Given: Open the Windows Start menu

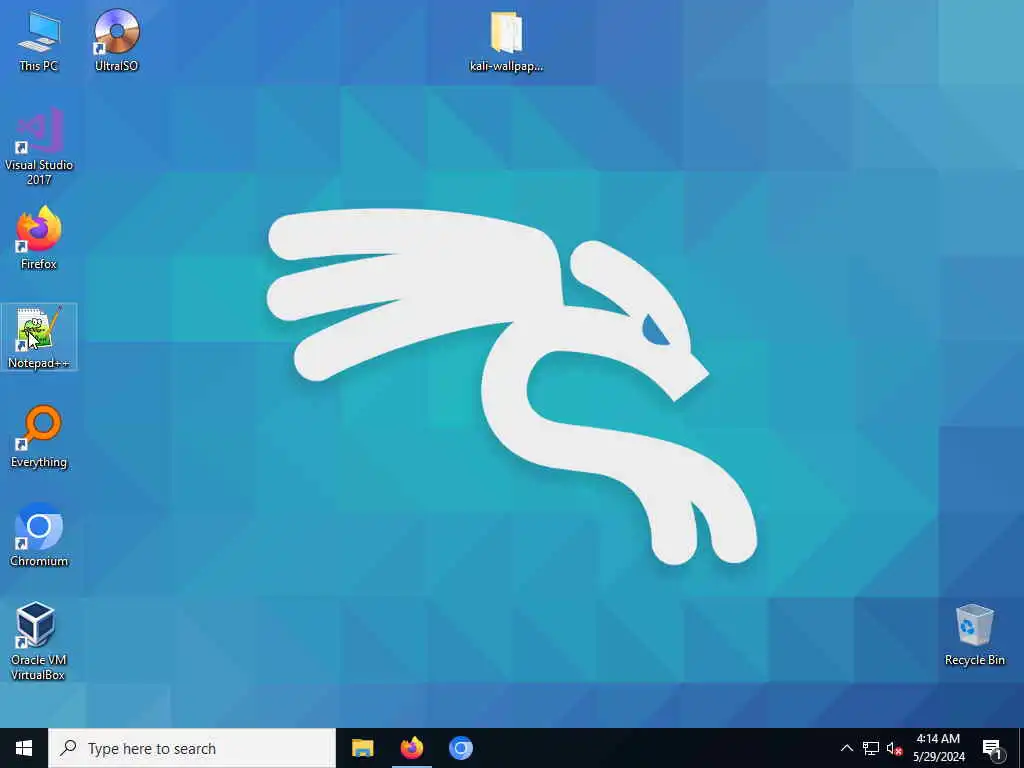Looking at the screenshot, I should pos(24,748).
